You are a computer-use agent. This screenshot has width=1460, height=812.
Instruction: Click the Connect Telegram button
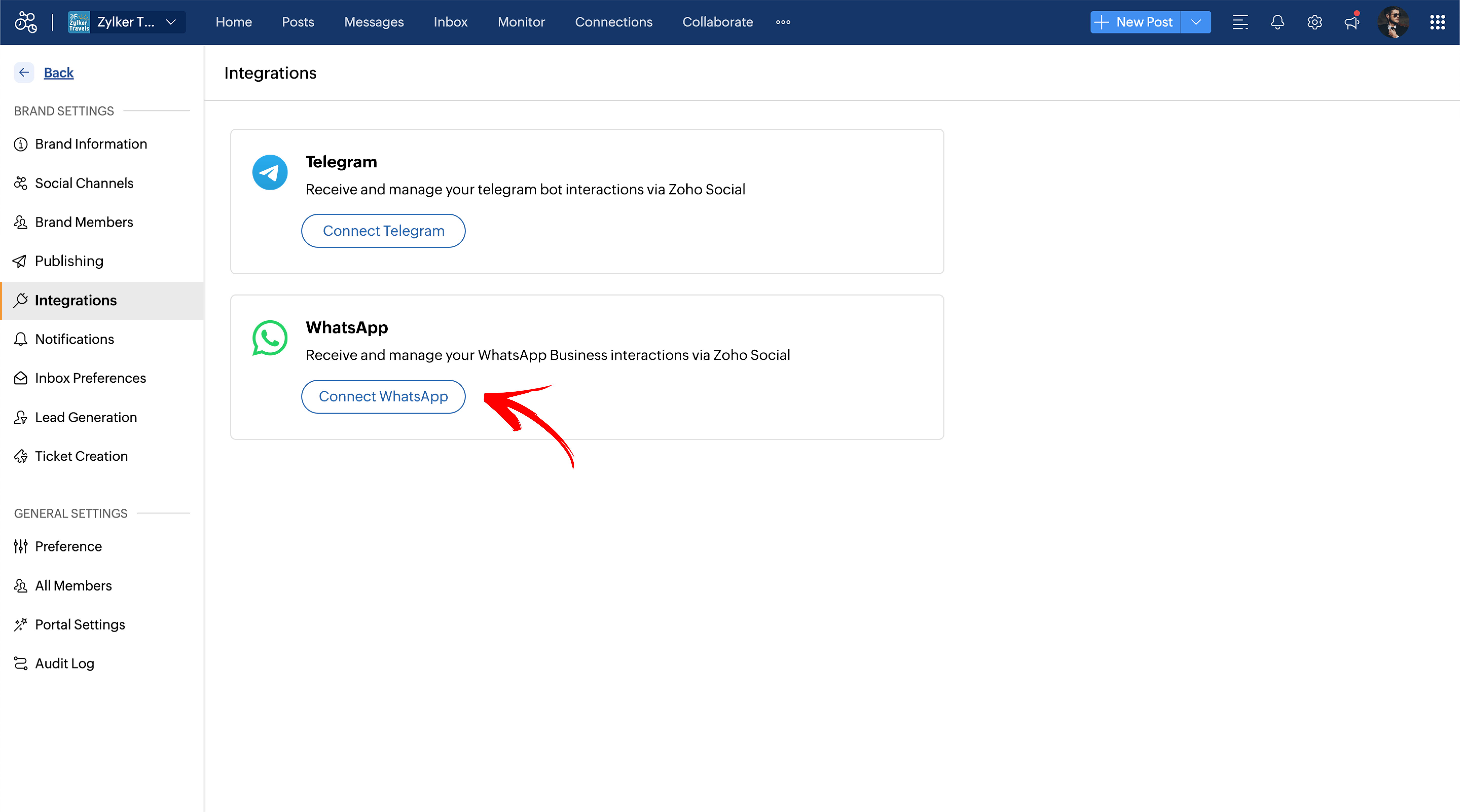pos(383,231)
